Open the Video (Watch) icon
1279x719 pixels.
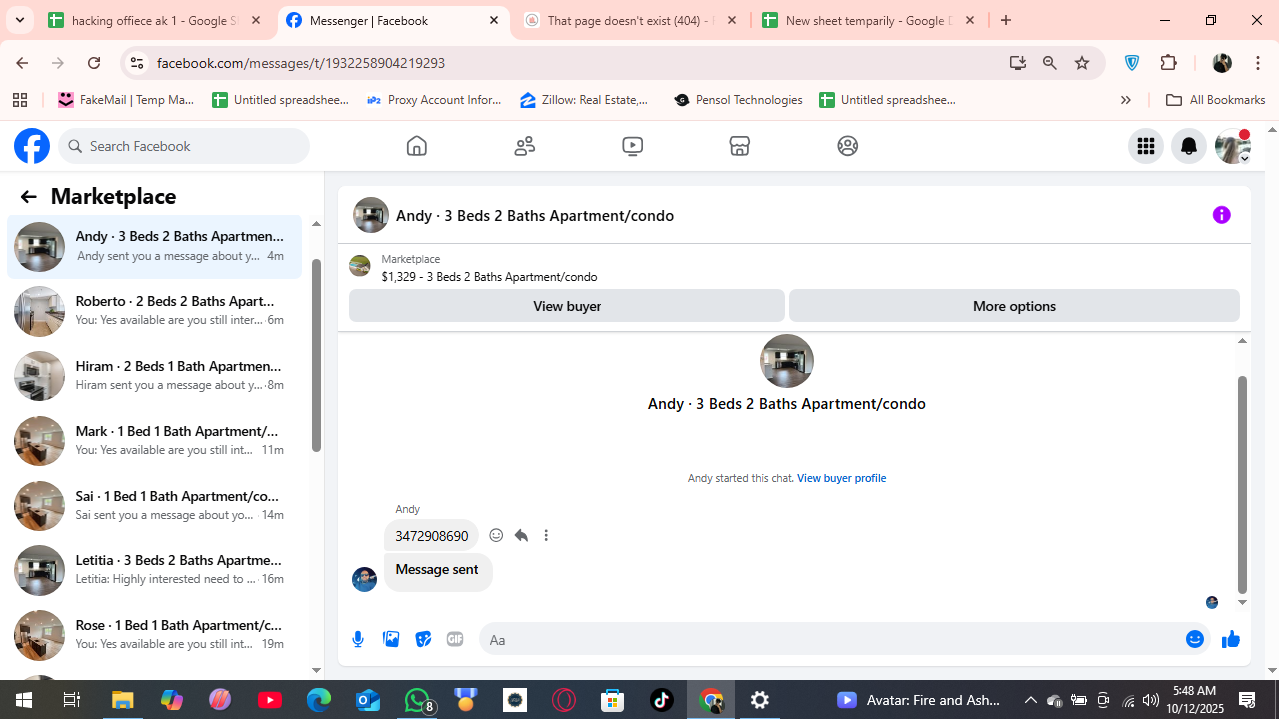(632, 146)
